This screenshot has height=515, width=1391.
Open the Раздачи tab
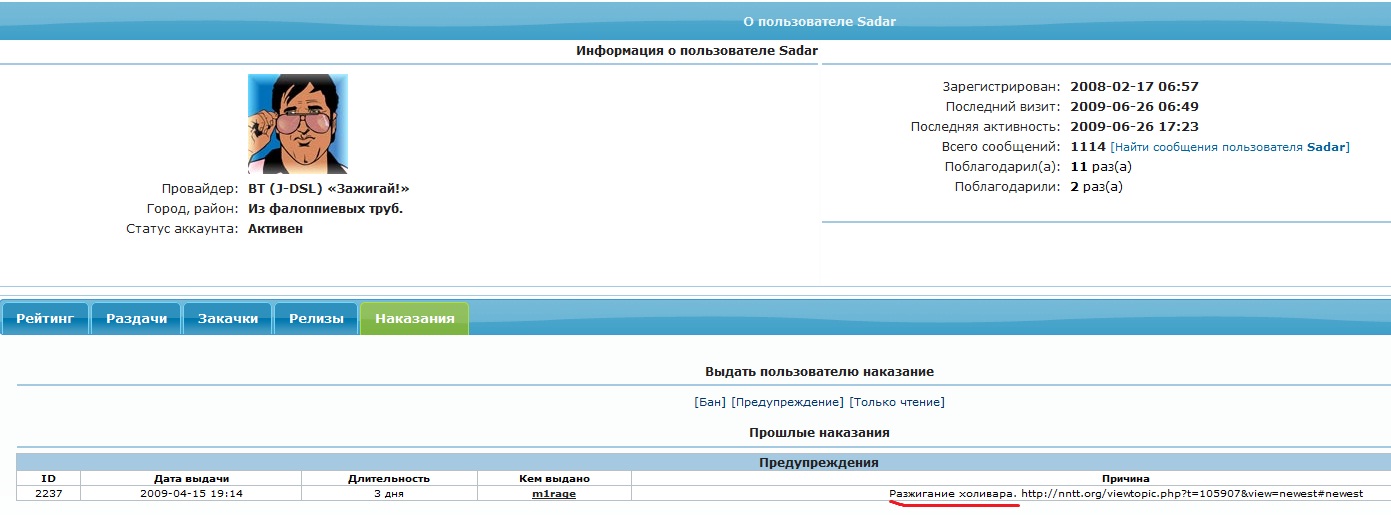[x=136, y=319]
